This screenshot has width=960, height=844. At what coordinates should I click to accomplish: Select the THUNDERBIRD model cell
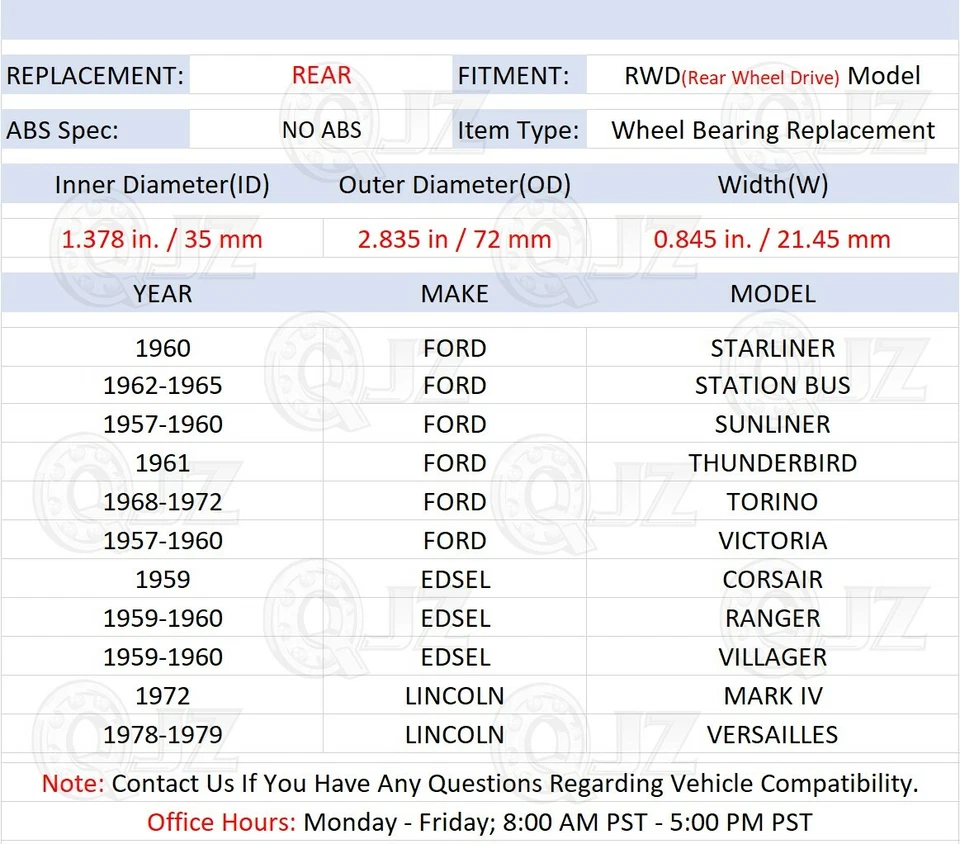pos(773,463)
